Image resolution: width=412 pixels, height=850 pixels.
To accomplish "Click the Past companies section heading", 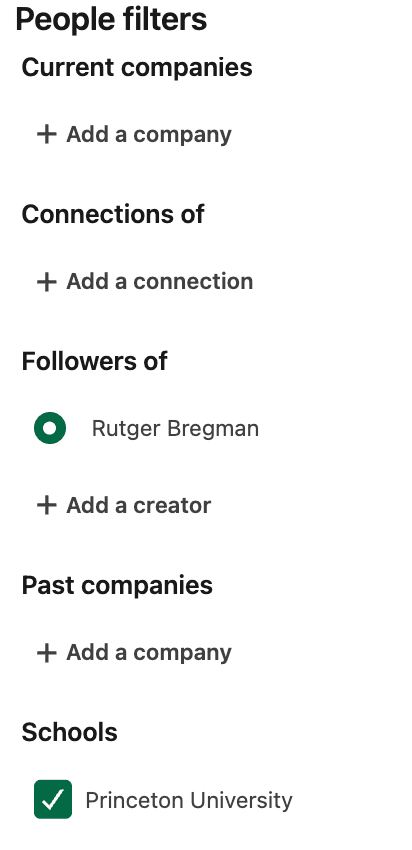I will coord(117,585).
